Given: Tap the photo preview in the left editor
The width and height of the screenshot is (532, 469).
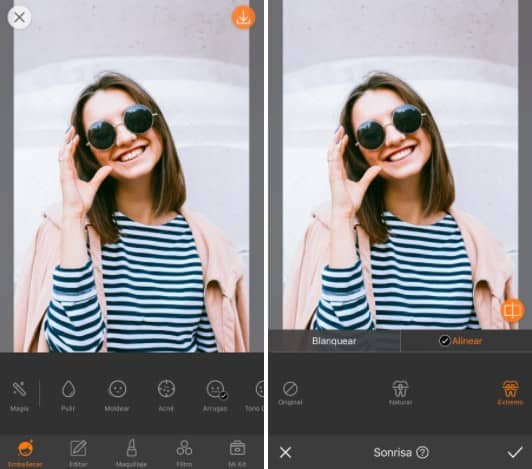Looking at the screenshot, I should click(x=131, y=176).
